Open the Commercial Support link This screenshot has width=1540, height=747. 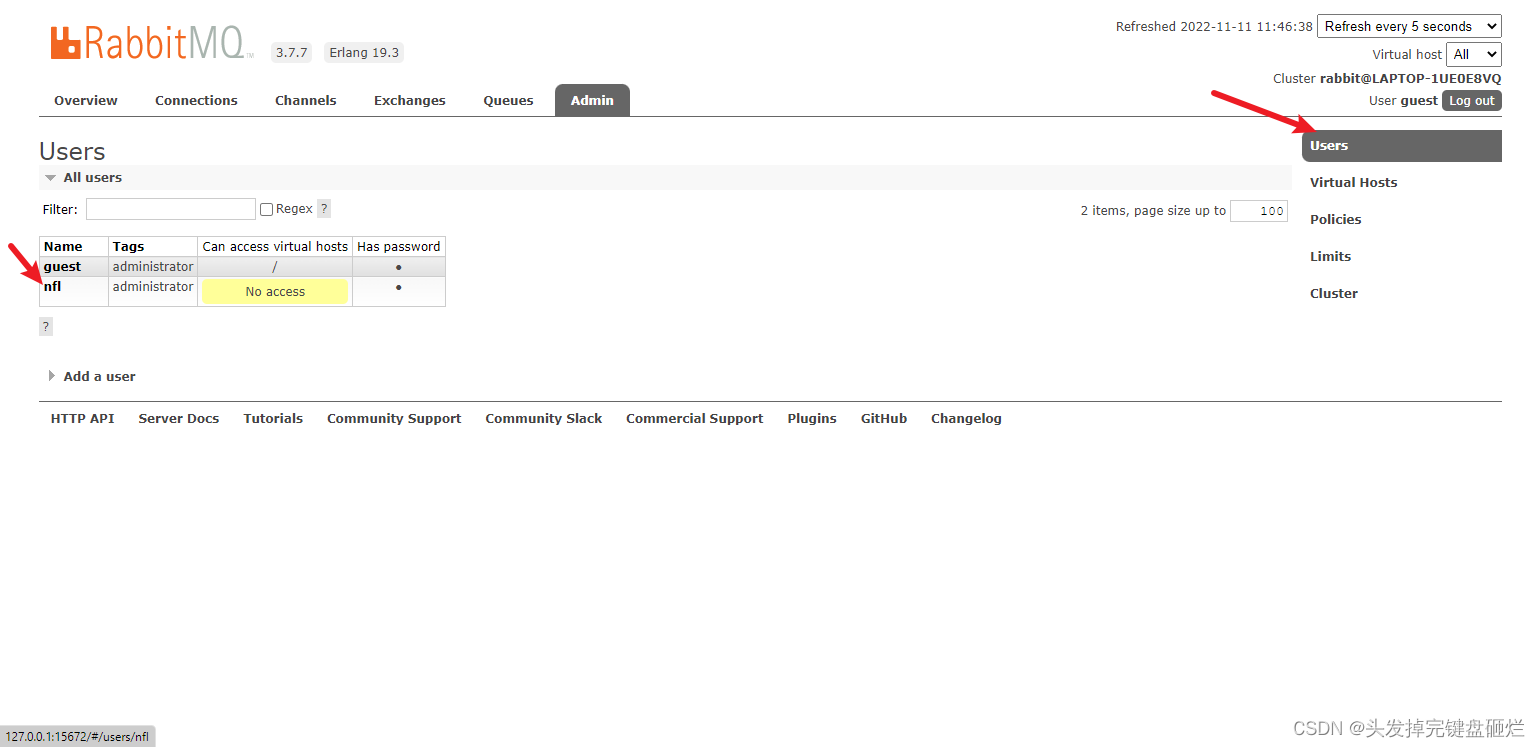(695, 419)
